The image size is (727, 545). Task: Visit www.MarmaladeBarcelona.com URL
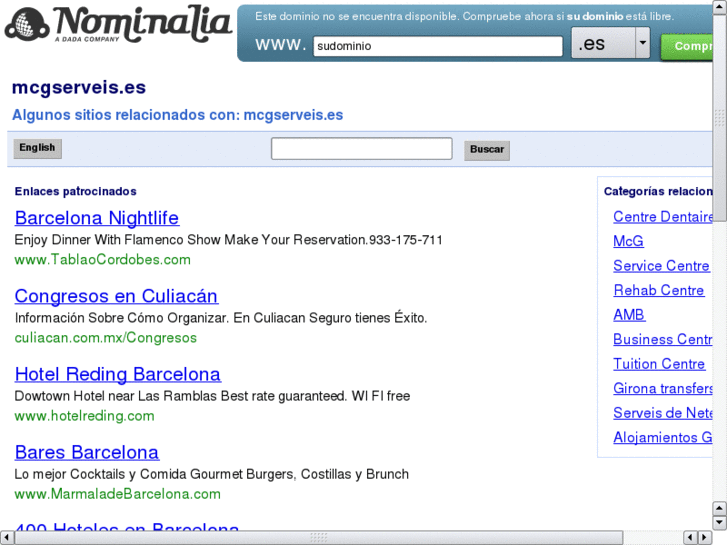(118, 494)
